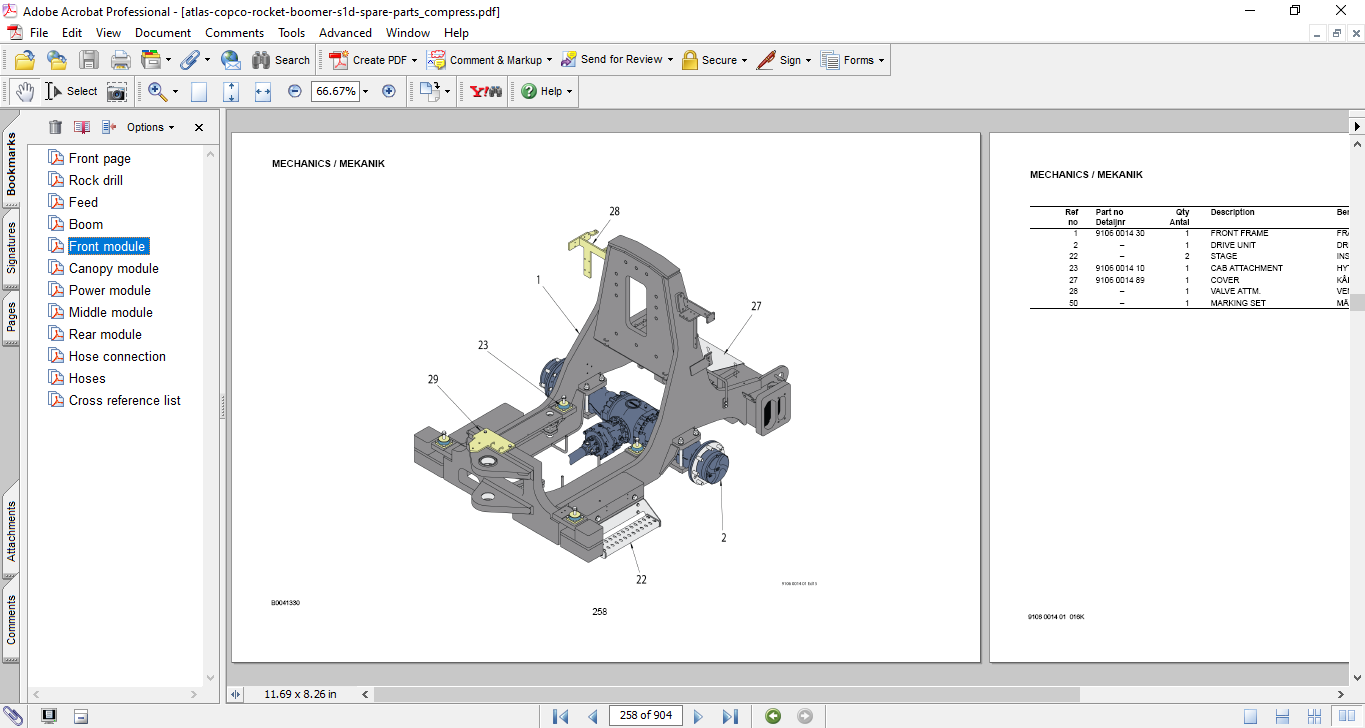This screenshot has height=728, width=1365.
Task: Click the Yahoo search toolbar icon
Action: [x=486, y=91]
